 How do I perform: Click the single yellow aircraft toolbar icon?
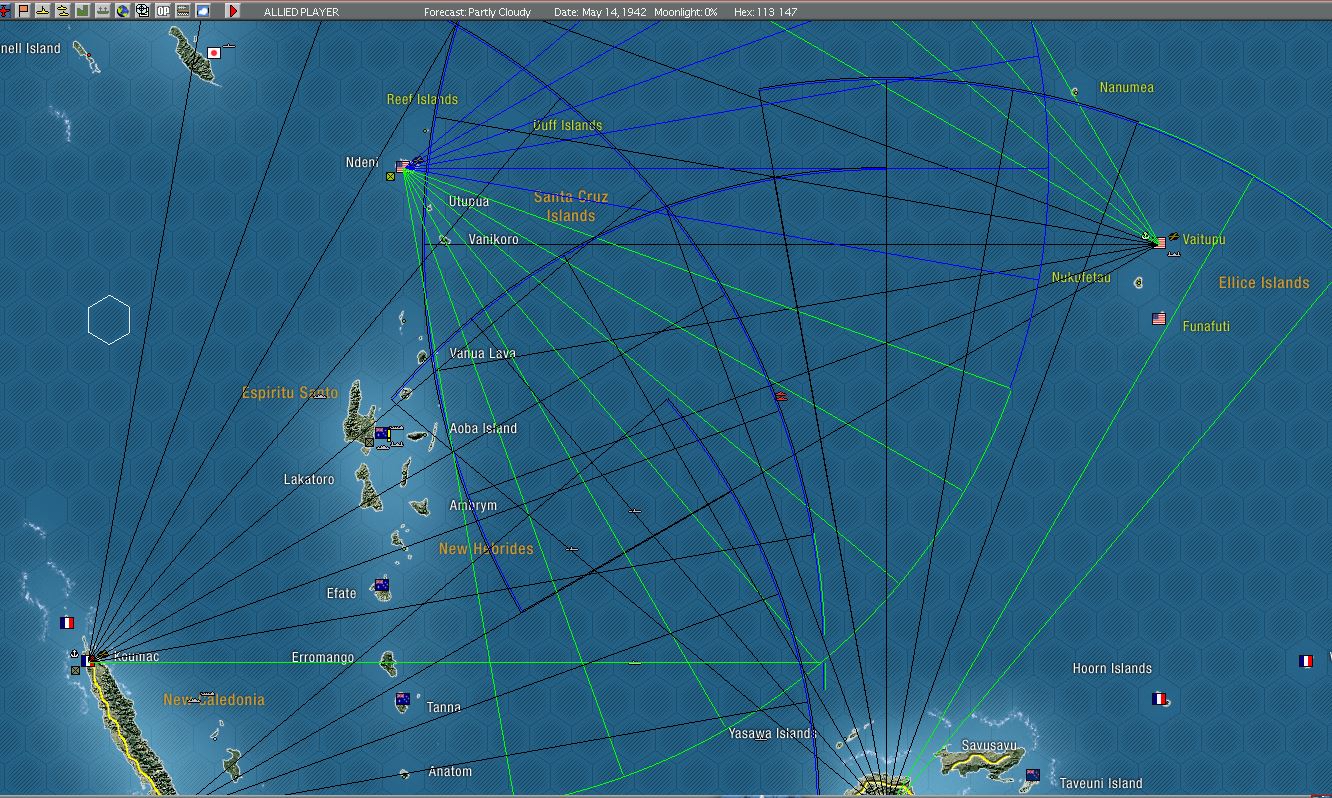pyautogui.click(x=43, y=11)
